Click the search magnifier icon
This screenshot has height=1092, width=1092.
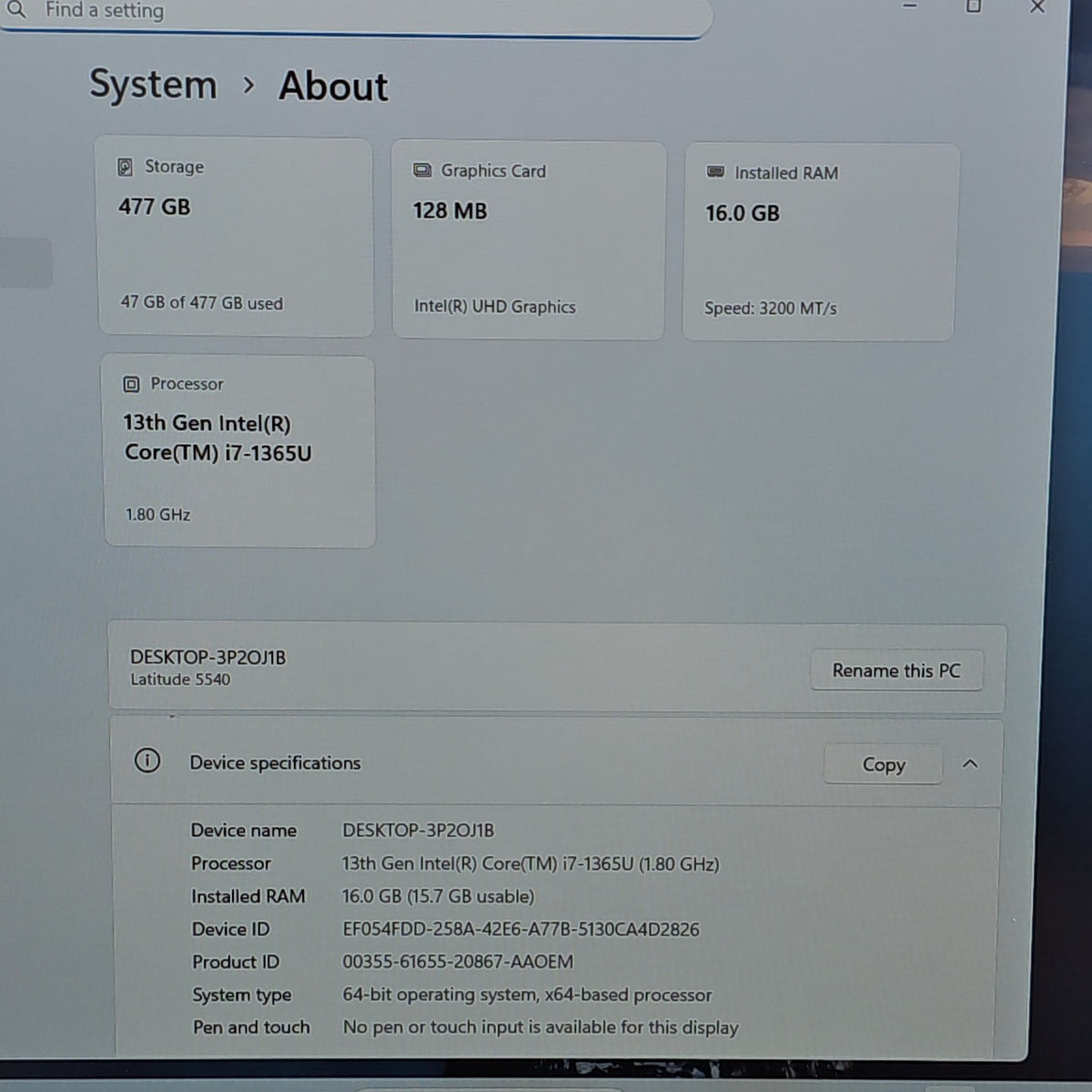pos(16,10)
